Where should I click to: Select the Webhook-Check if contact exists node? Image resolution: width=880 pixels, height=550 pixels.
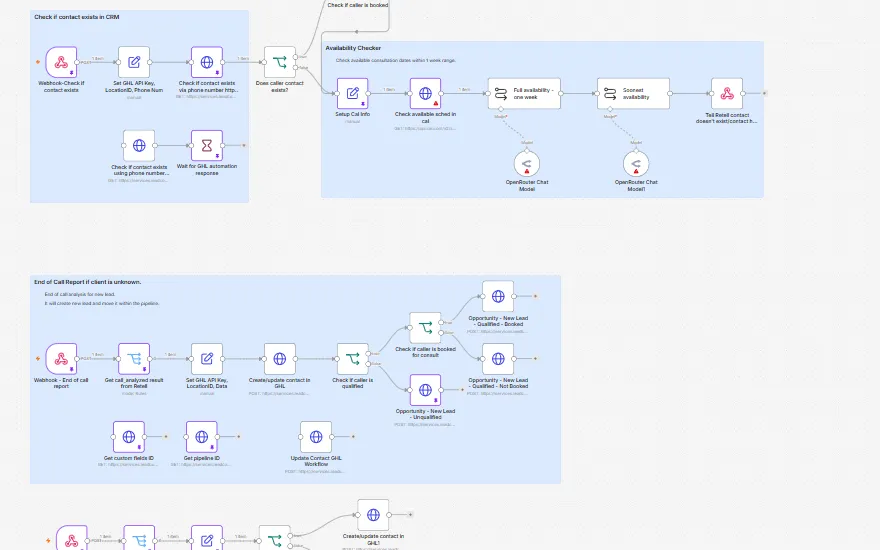61,62
